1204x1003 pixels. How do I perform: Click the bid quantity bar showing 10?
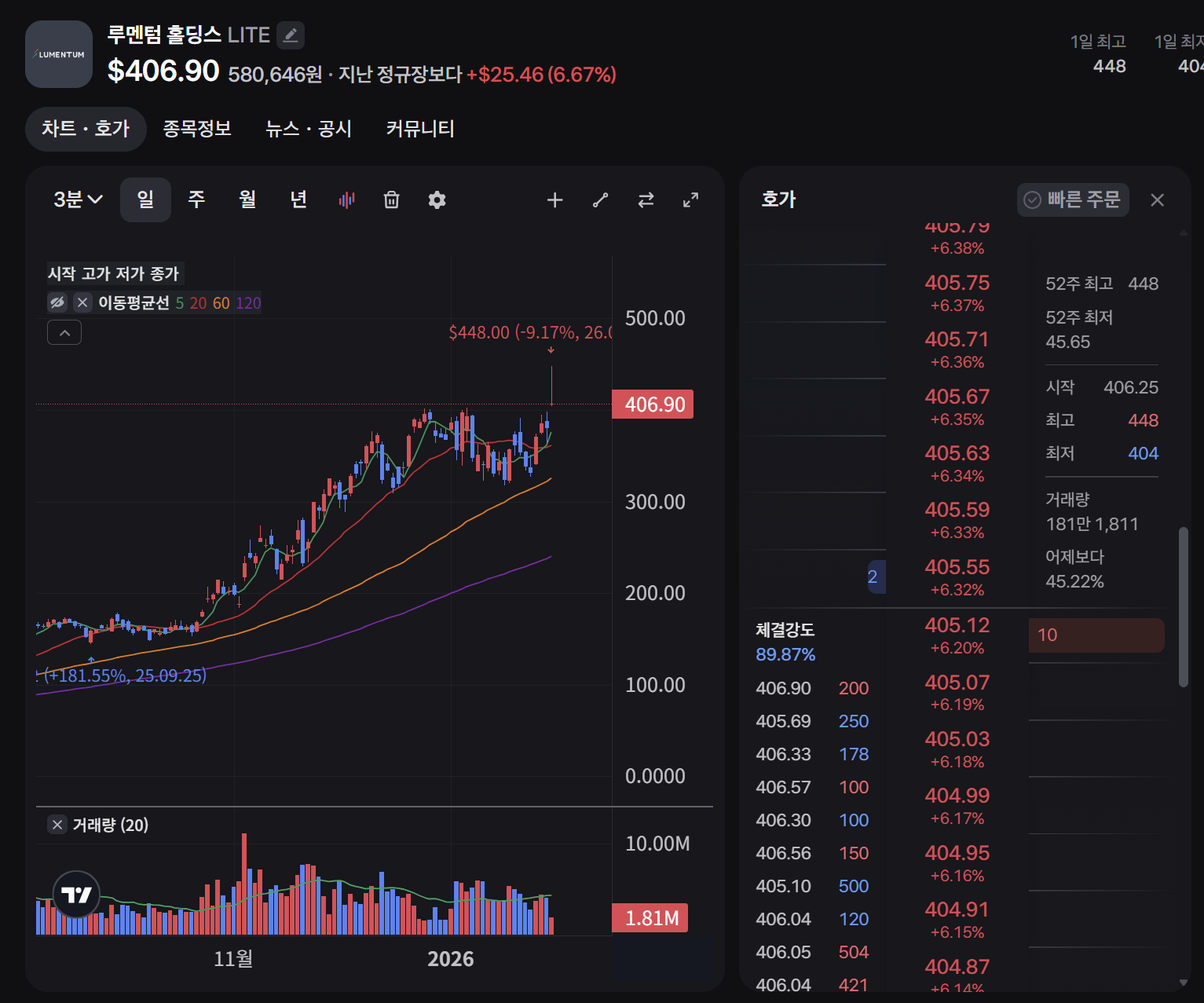click(1096, 635)
